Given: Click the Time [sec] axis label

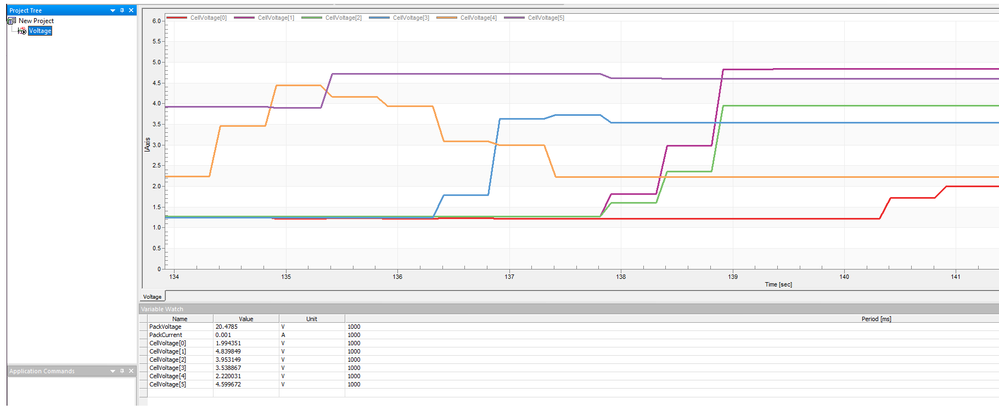Looking at the screenshot, I should [778, 285].
